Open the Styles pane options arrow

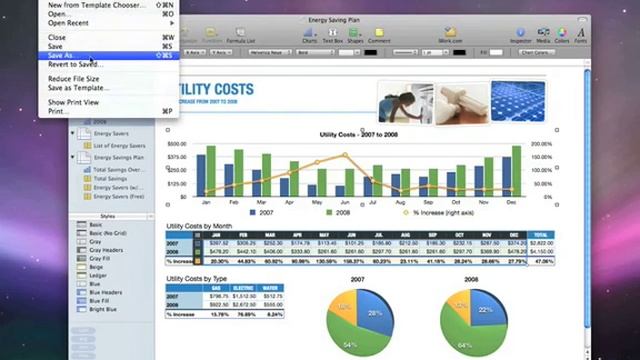coord(150,216)
